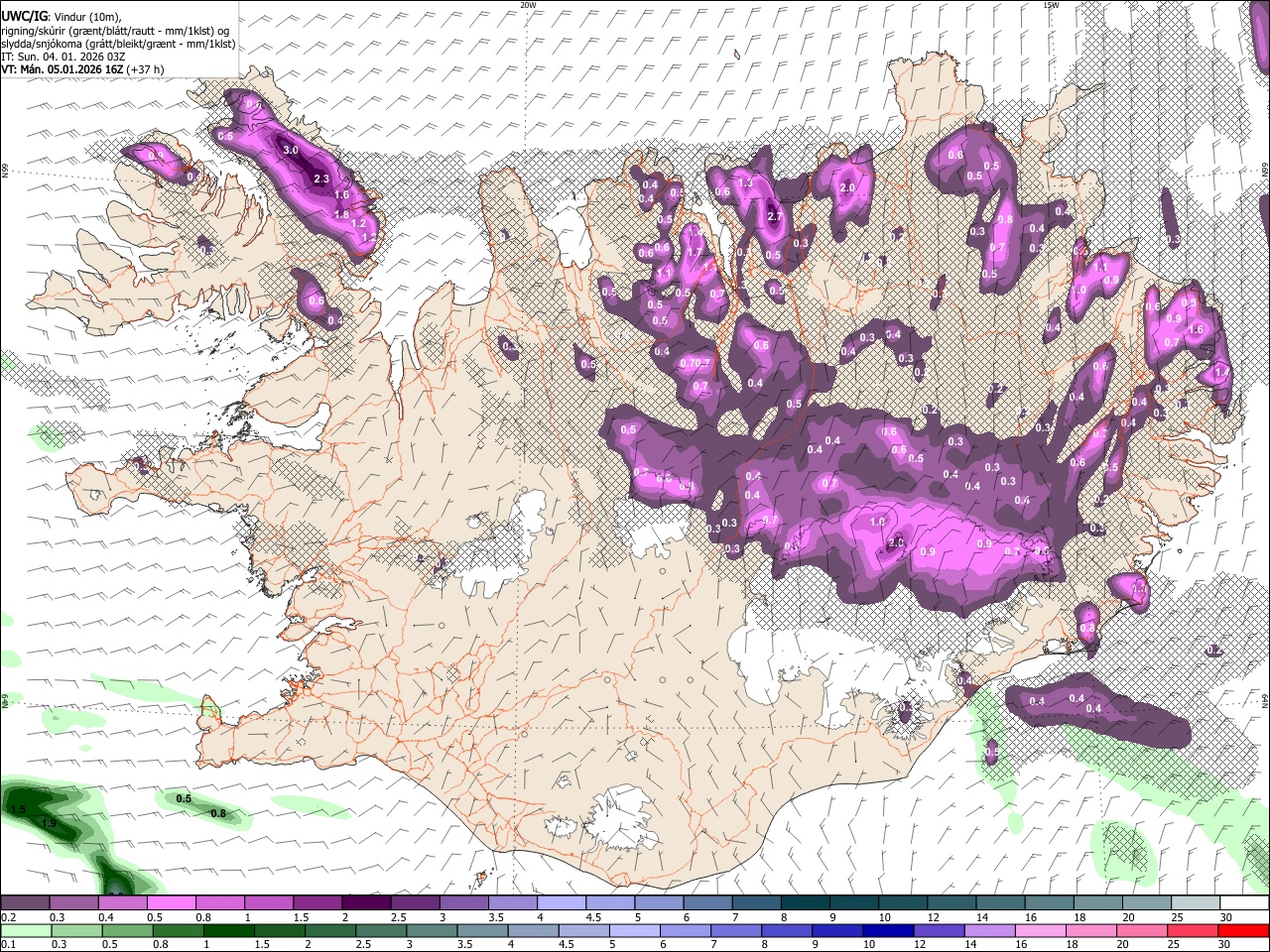Click the 1.9 rain value over the ocean
Image resolution: width=1270 pixels, height=952 pixels.
coord(51,824)
